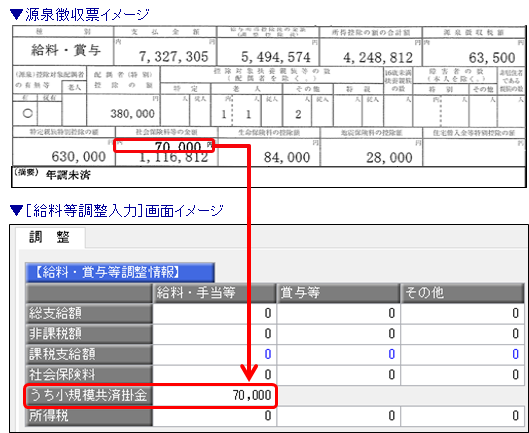Click the 課税支給額 row label
529x433 pixels.
click(x=89, y=354)
